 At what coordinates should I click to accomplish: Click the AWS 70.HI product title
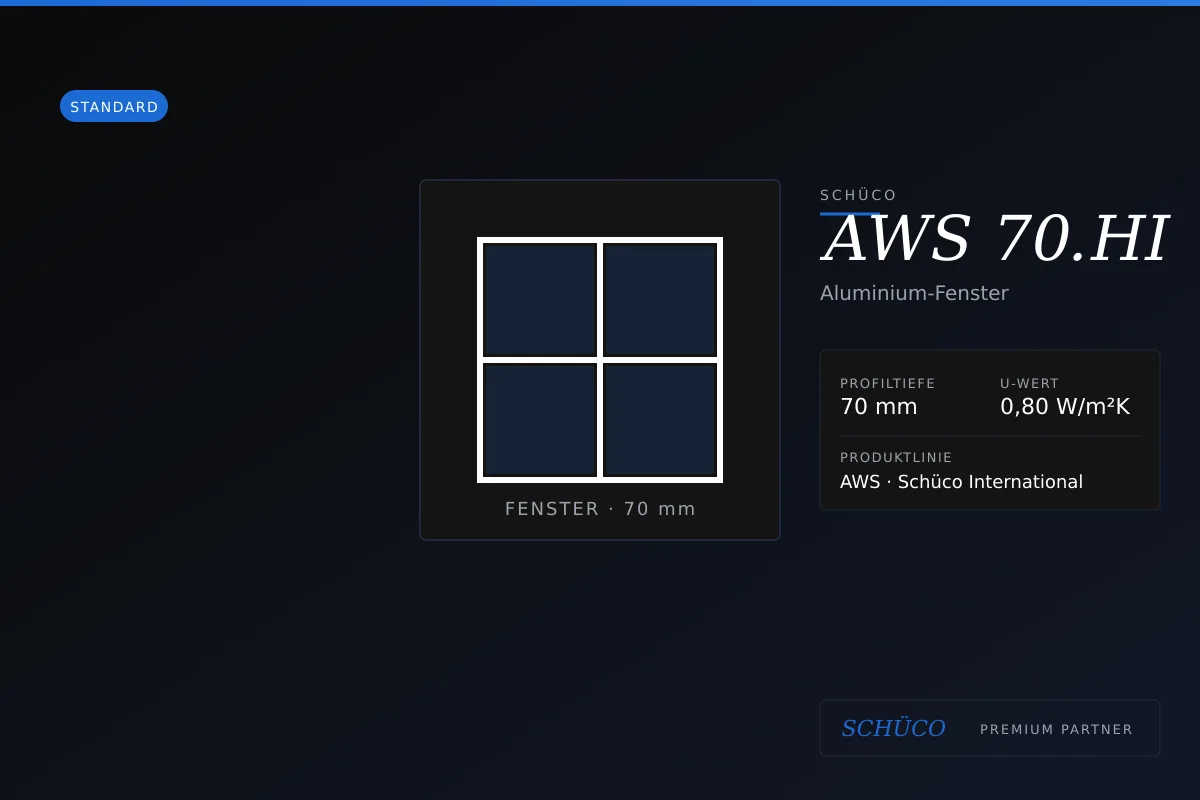(994, 240)
